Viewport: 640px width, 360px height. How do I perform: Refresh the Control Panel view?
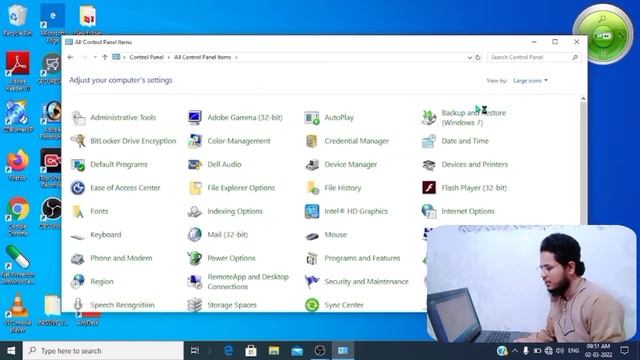(x=478, y=58)
